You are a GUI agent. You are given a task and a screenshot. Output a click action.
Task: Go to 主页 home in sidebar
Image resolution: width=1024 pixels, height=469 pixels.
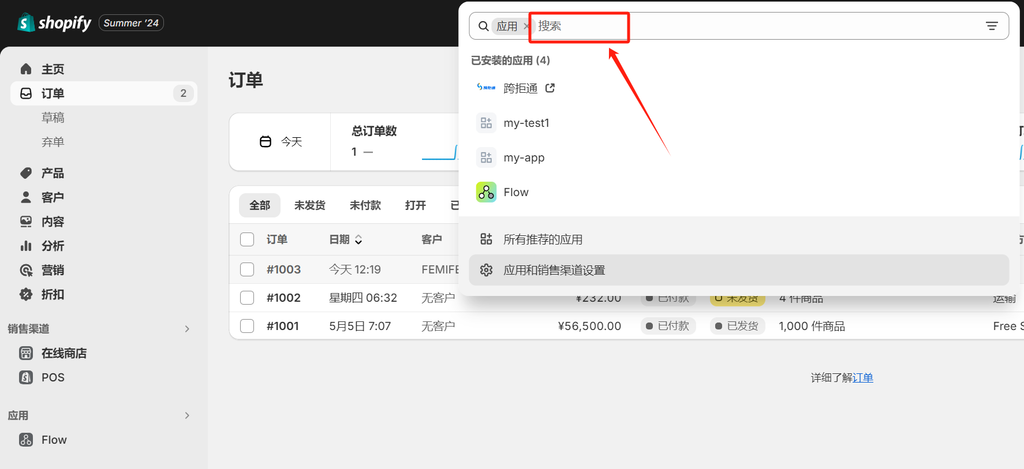(53, 69)
